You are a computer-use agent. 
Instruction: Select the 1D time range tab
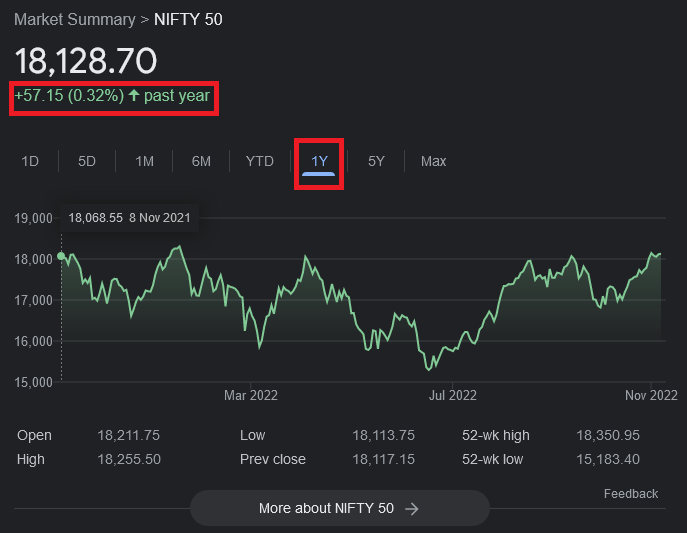point(30,161)
